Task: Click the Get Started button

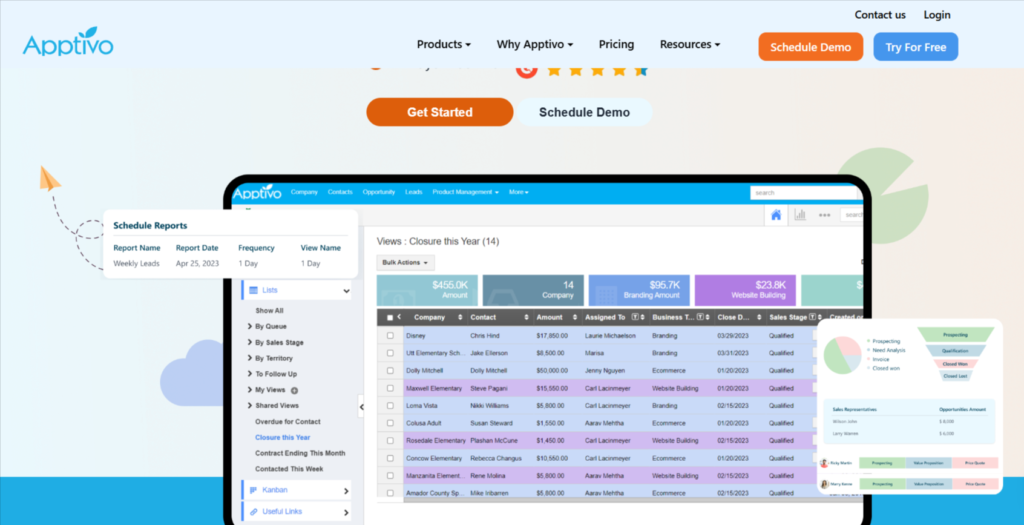Action: pos(440,112)
